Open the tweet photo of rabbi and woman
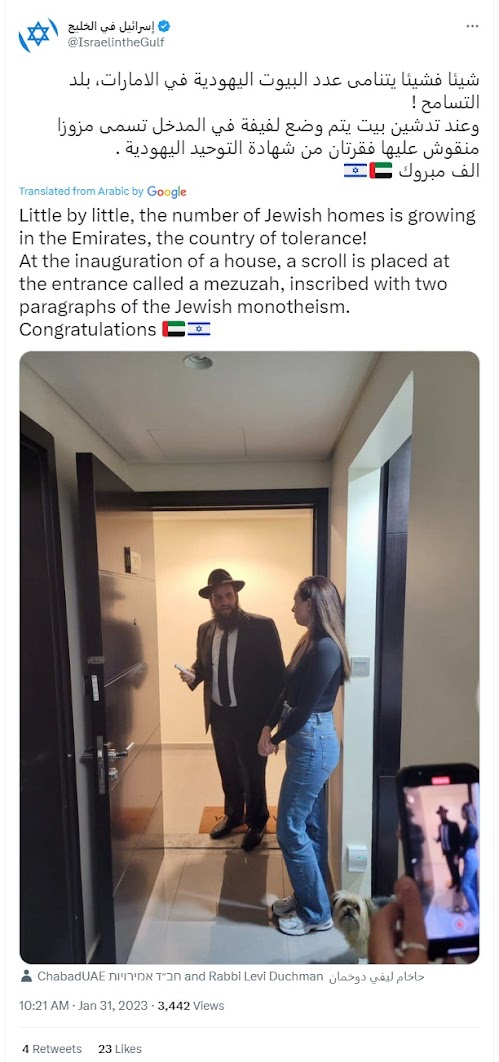The width and height of the screenshot is (499, 1062). pos(250,657)
